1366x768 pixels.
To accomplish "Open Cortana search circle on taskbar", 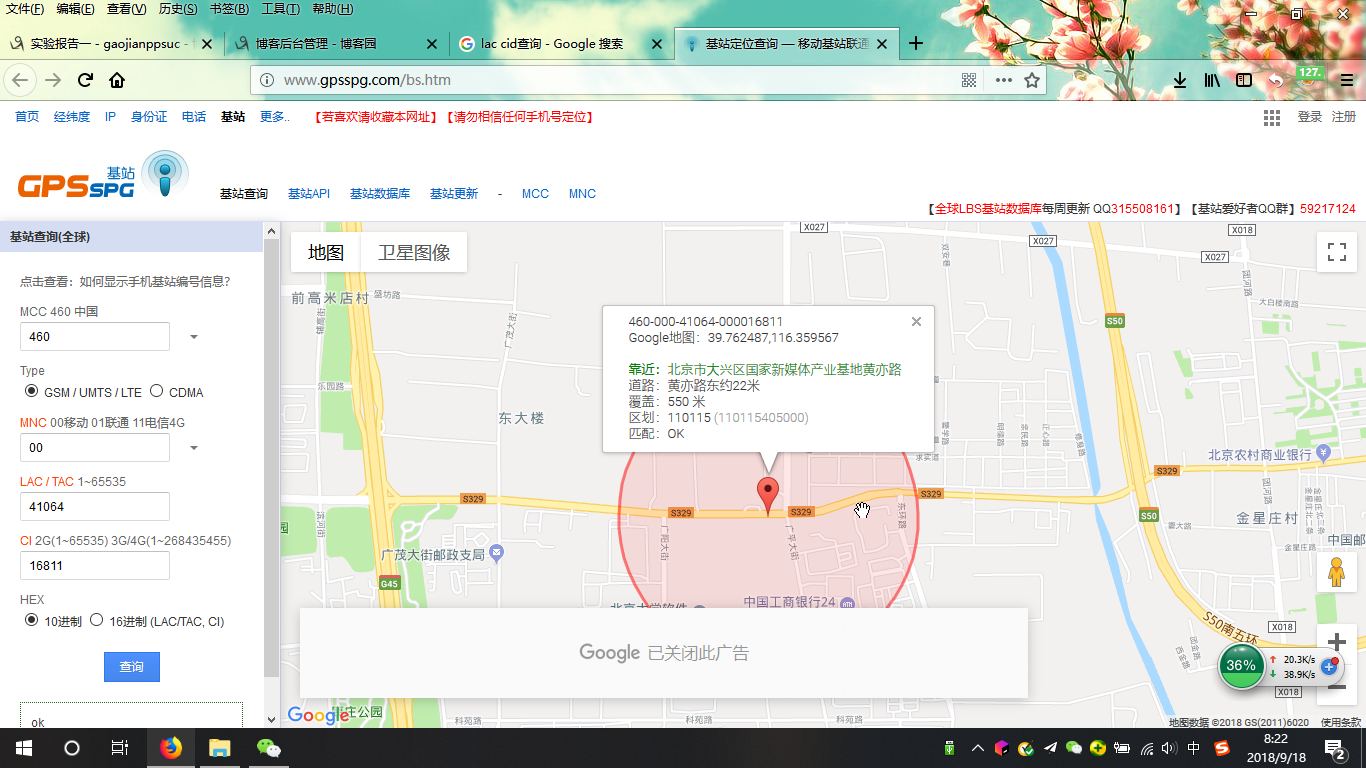I will (71, 748).
